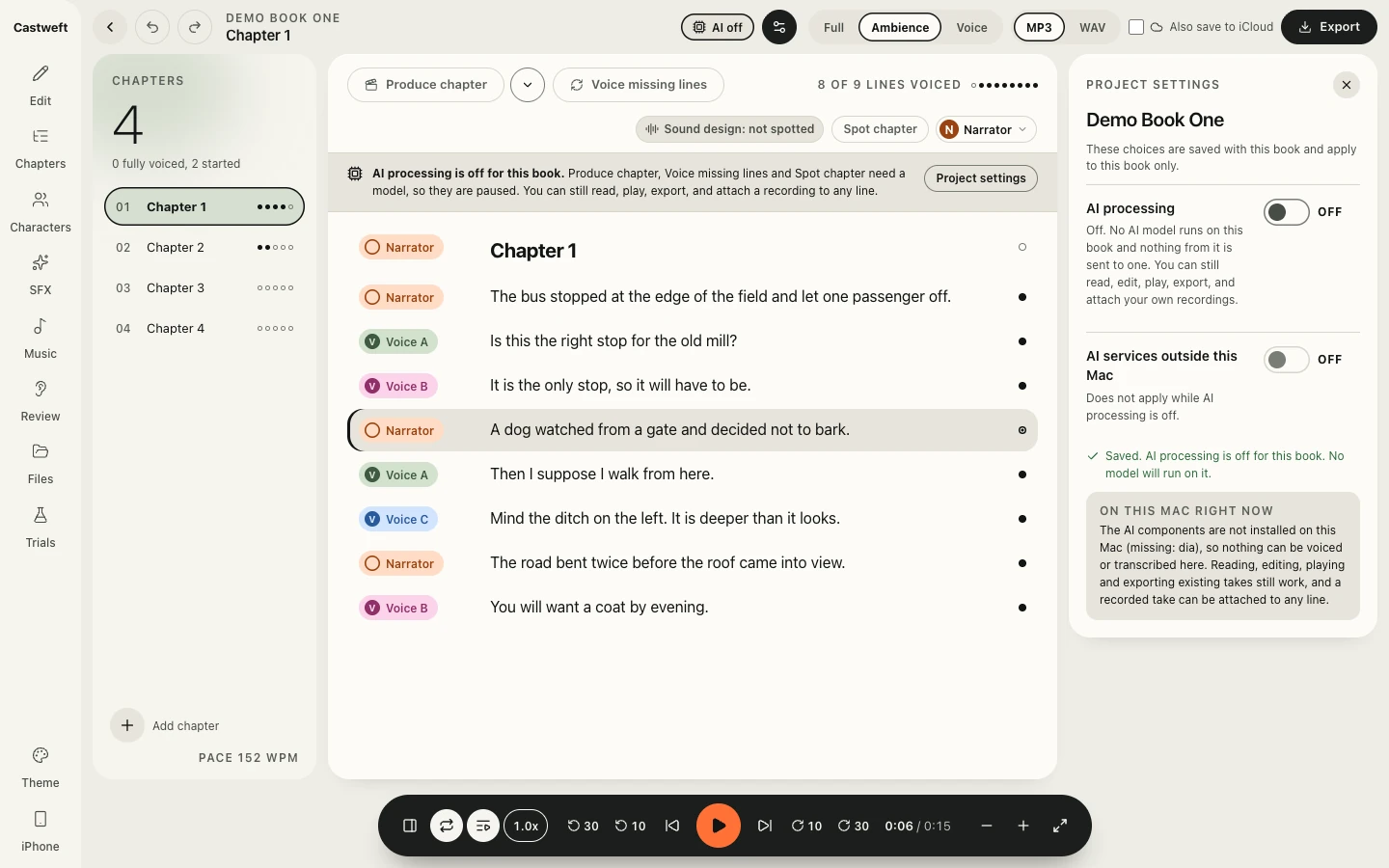Open the Edit section in sidebar
The image size is (1389, 868).
41,85
